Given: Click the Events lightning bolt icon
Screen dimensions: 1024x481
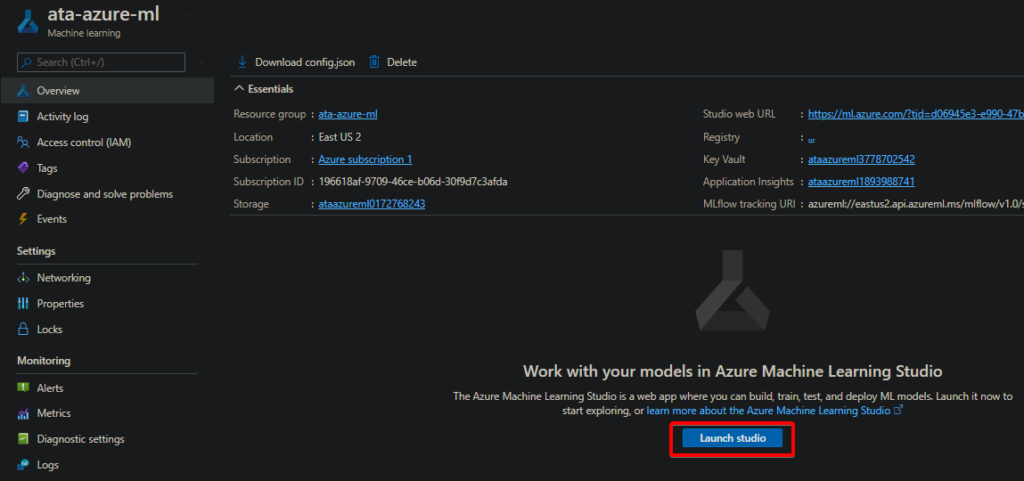Looking at the screenshot, I should coord(24,219).
